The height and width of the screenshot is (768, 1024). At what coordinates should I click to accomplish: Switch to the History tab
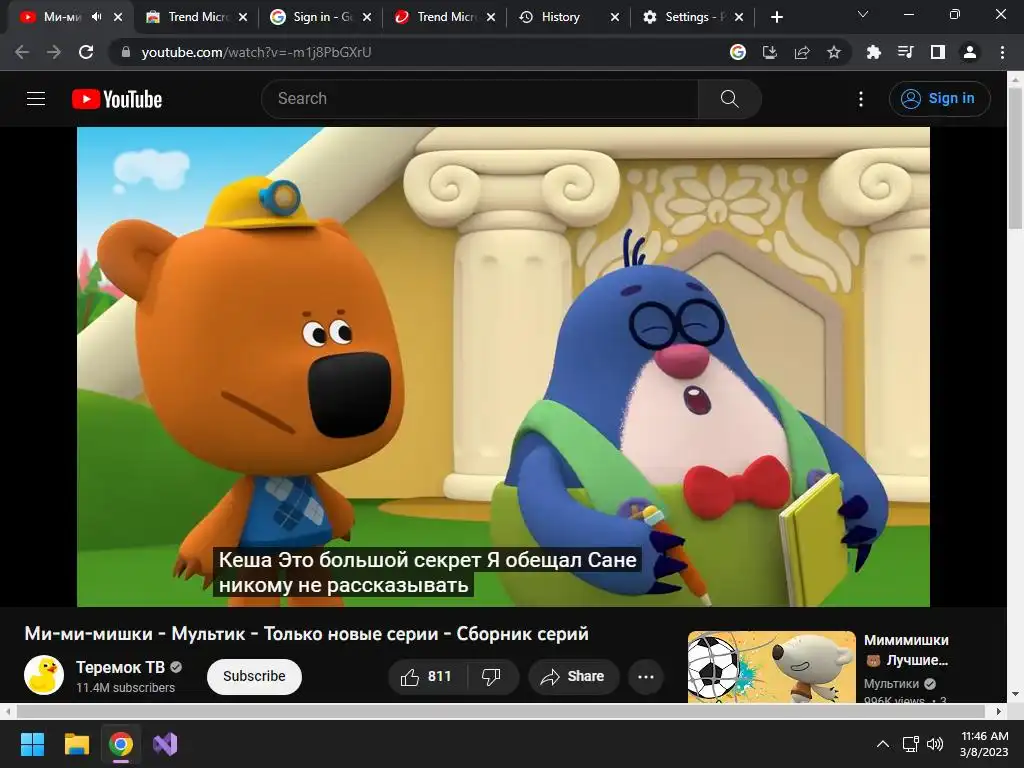568,17
